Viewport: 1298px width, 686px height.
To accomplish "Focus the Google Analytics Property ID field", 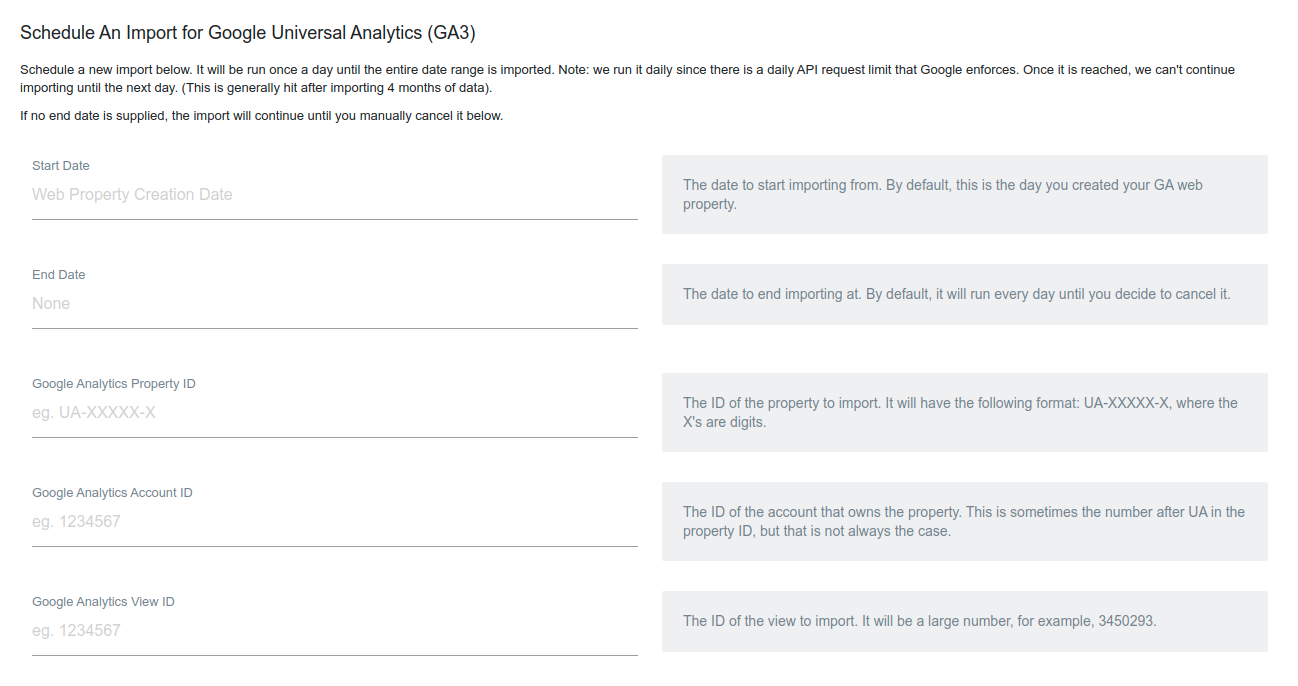I will pos(334,413).
